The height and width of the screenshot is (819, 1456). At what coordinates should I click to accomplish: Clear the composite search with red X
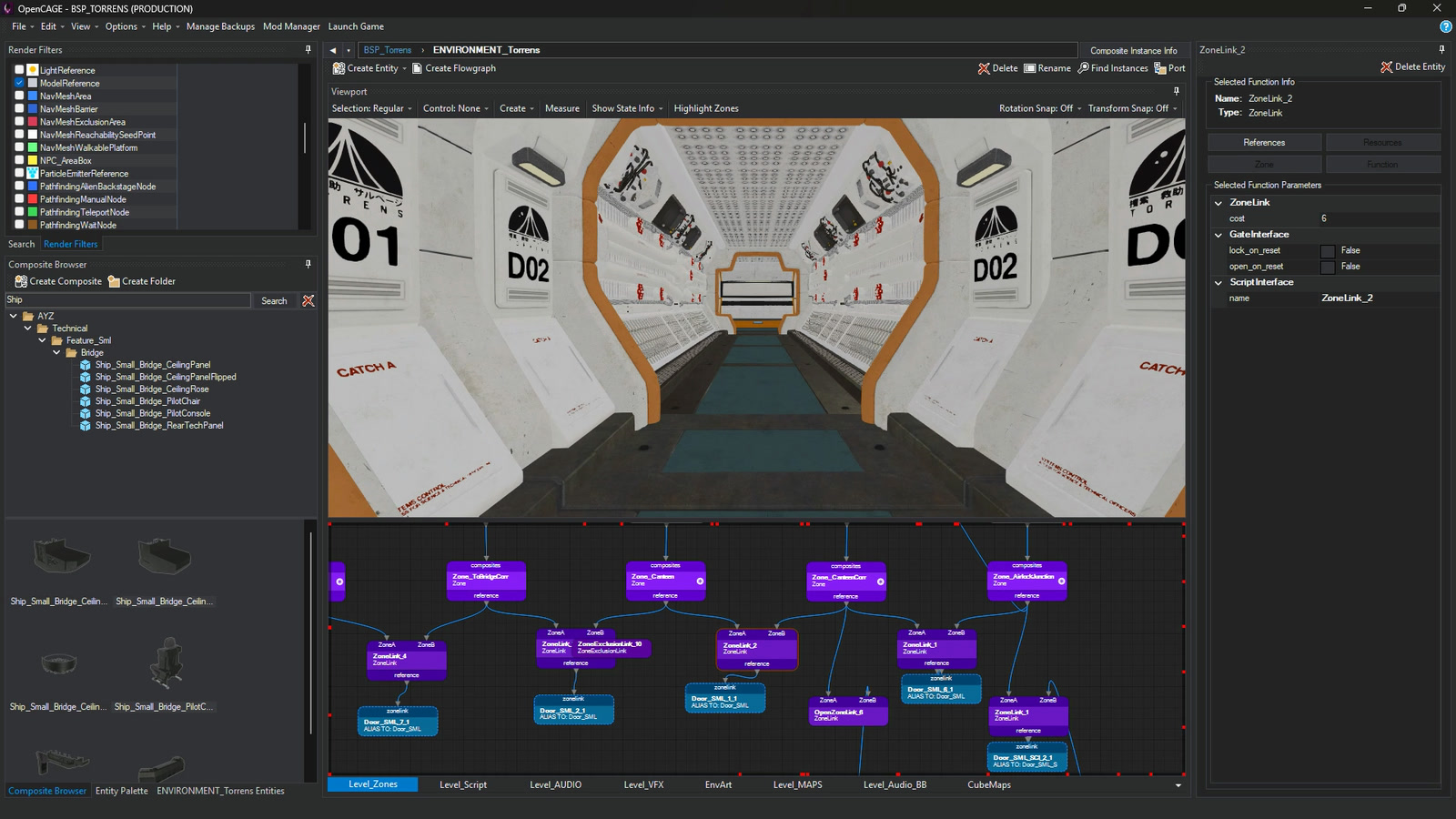pyautogui.click(x=308, y=300)
